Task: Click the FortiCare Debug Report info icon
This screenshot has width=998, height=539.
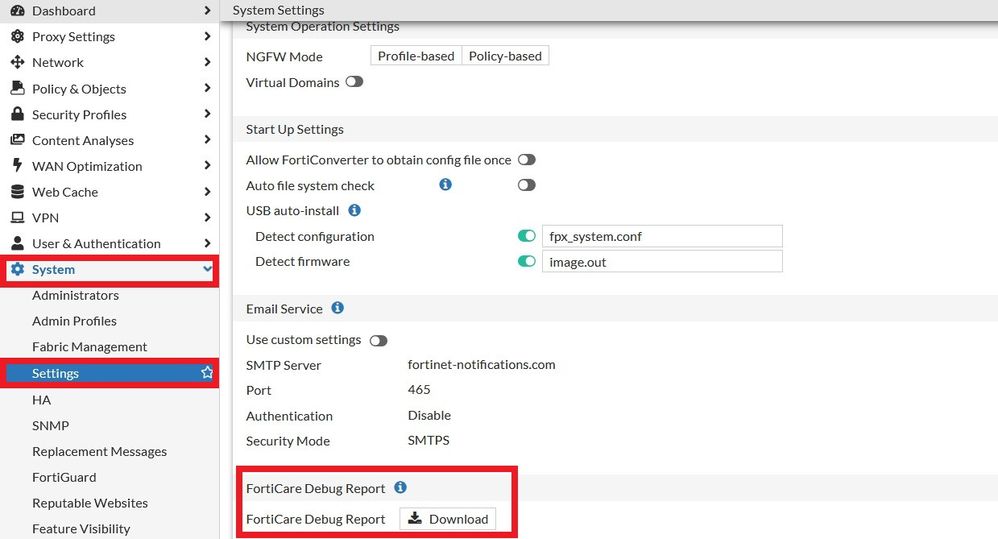Action: point(400,488)
